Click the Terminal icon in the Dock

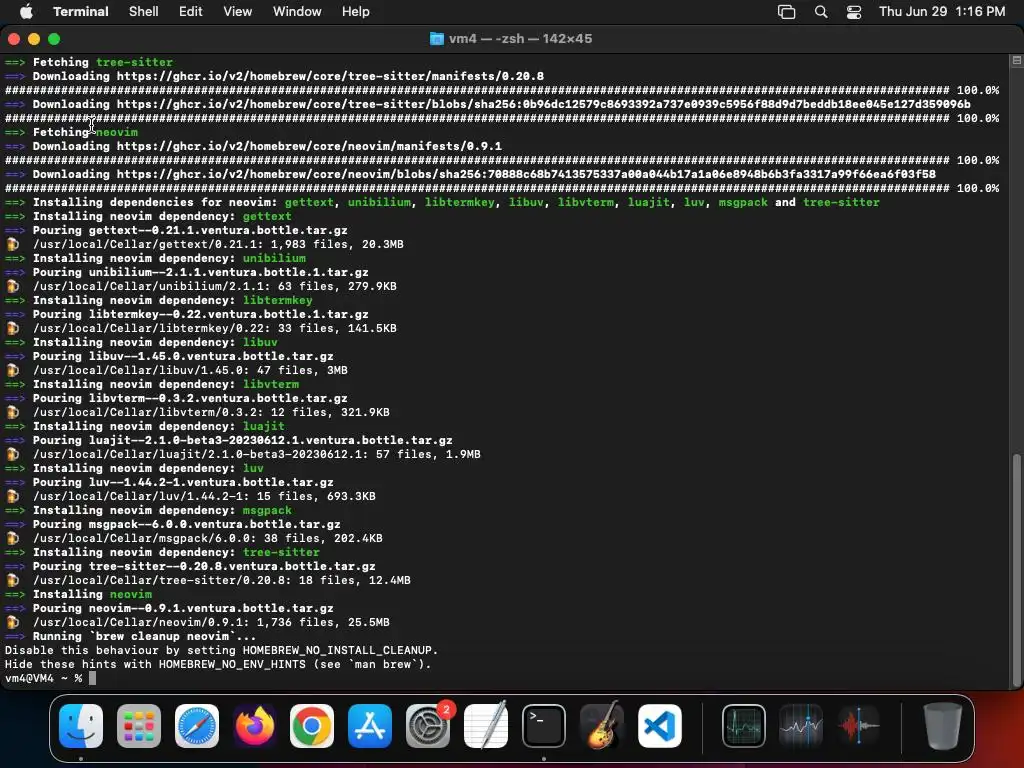(x=543, y=726)
